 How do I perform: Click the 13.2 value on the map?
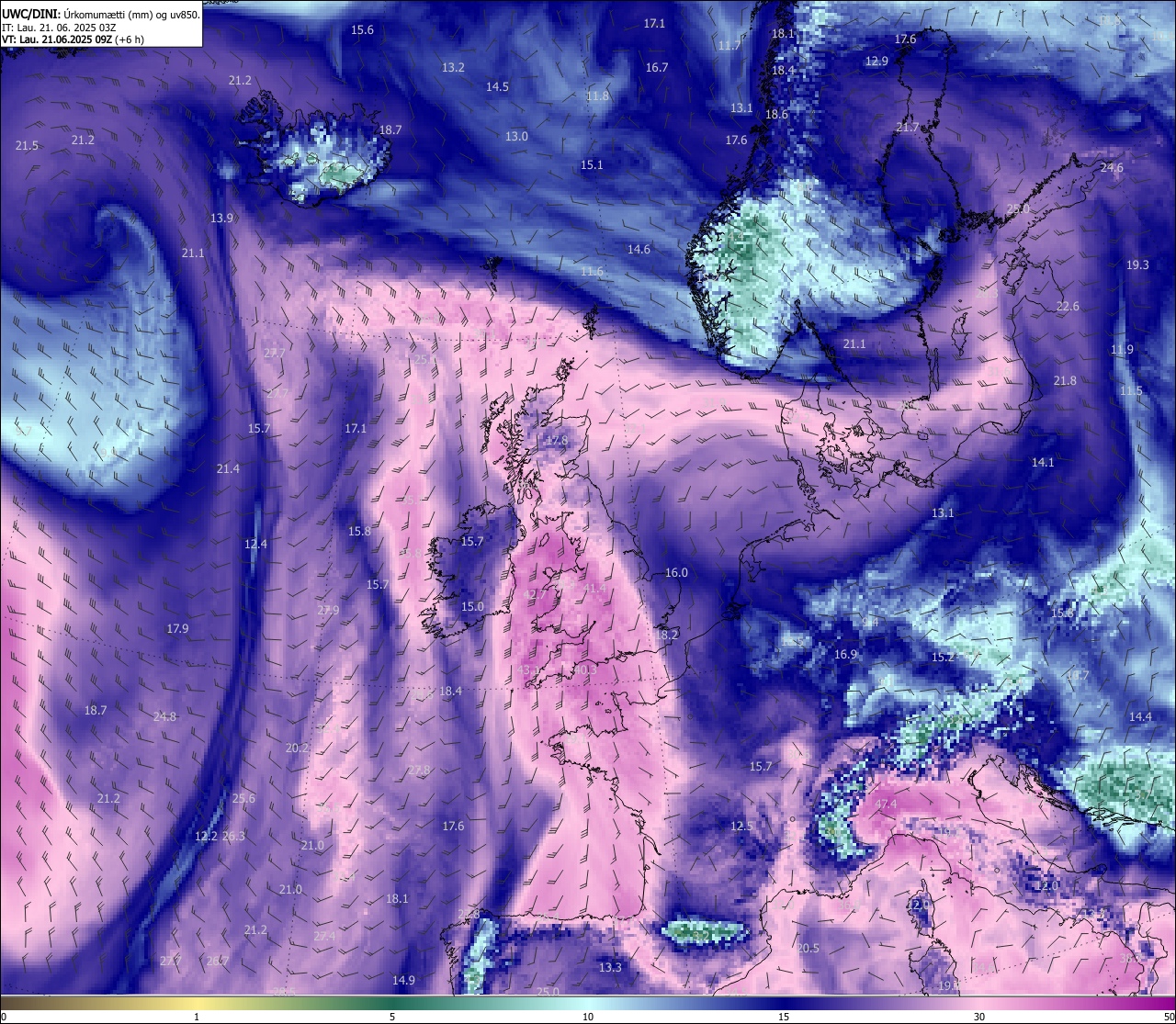click(x=453, y=68)
